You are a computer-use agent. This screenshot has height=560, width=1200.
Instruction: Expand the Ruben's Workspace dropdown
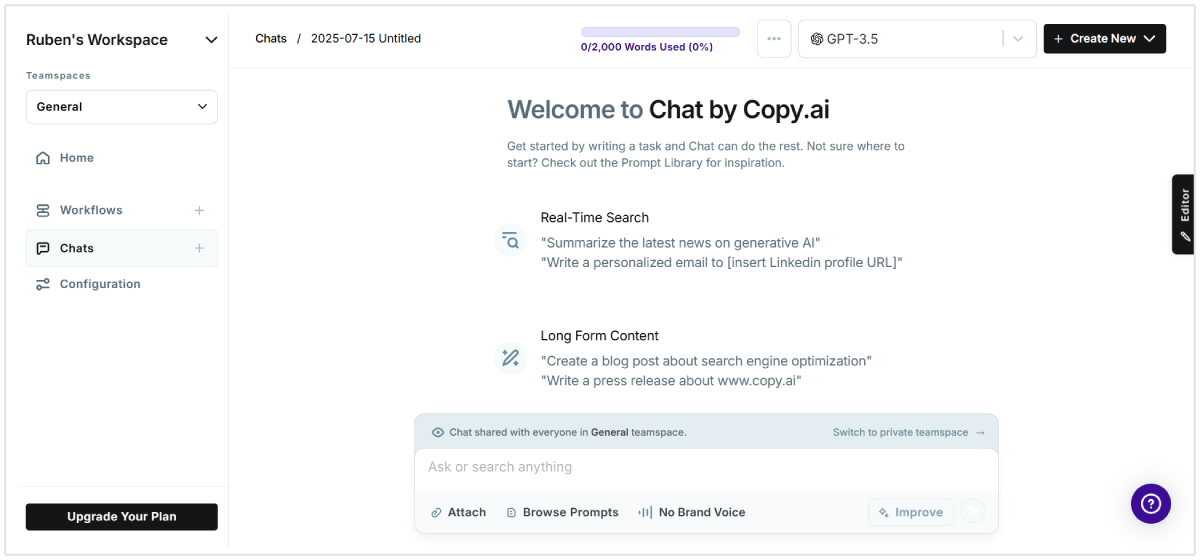[211, 40]
